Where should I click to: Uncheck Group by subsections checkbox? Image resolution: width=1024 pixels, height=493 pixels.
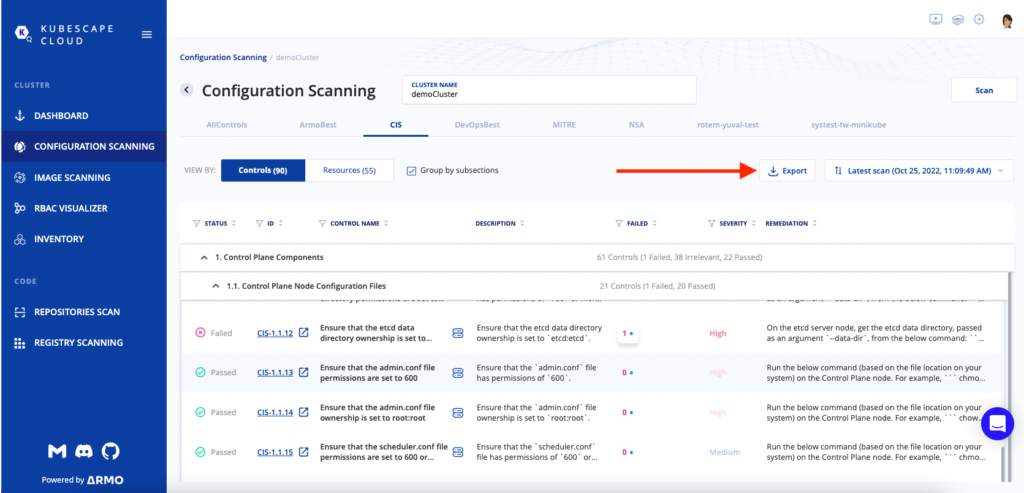411,170
